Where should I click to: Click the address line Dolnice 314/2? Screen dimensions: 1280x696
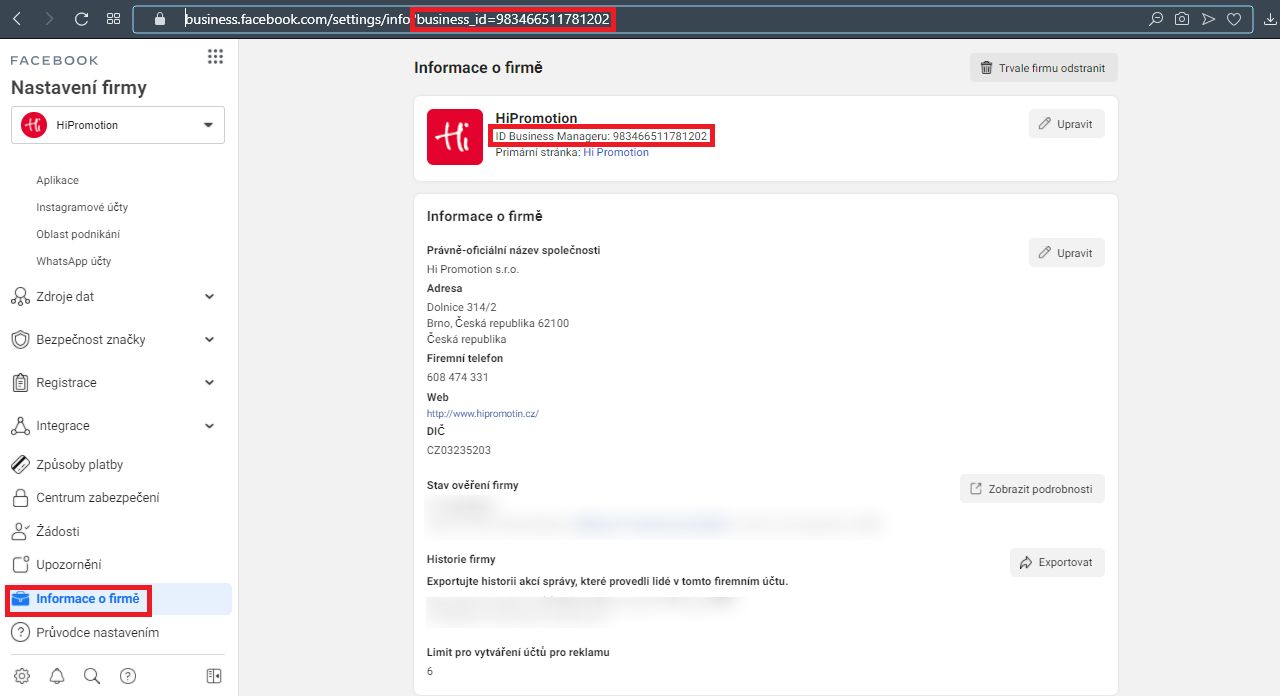pyautogui.click(x=462, y=307)
